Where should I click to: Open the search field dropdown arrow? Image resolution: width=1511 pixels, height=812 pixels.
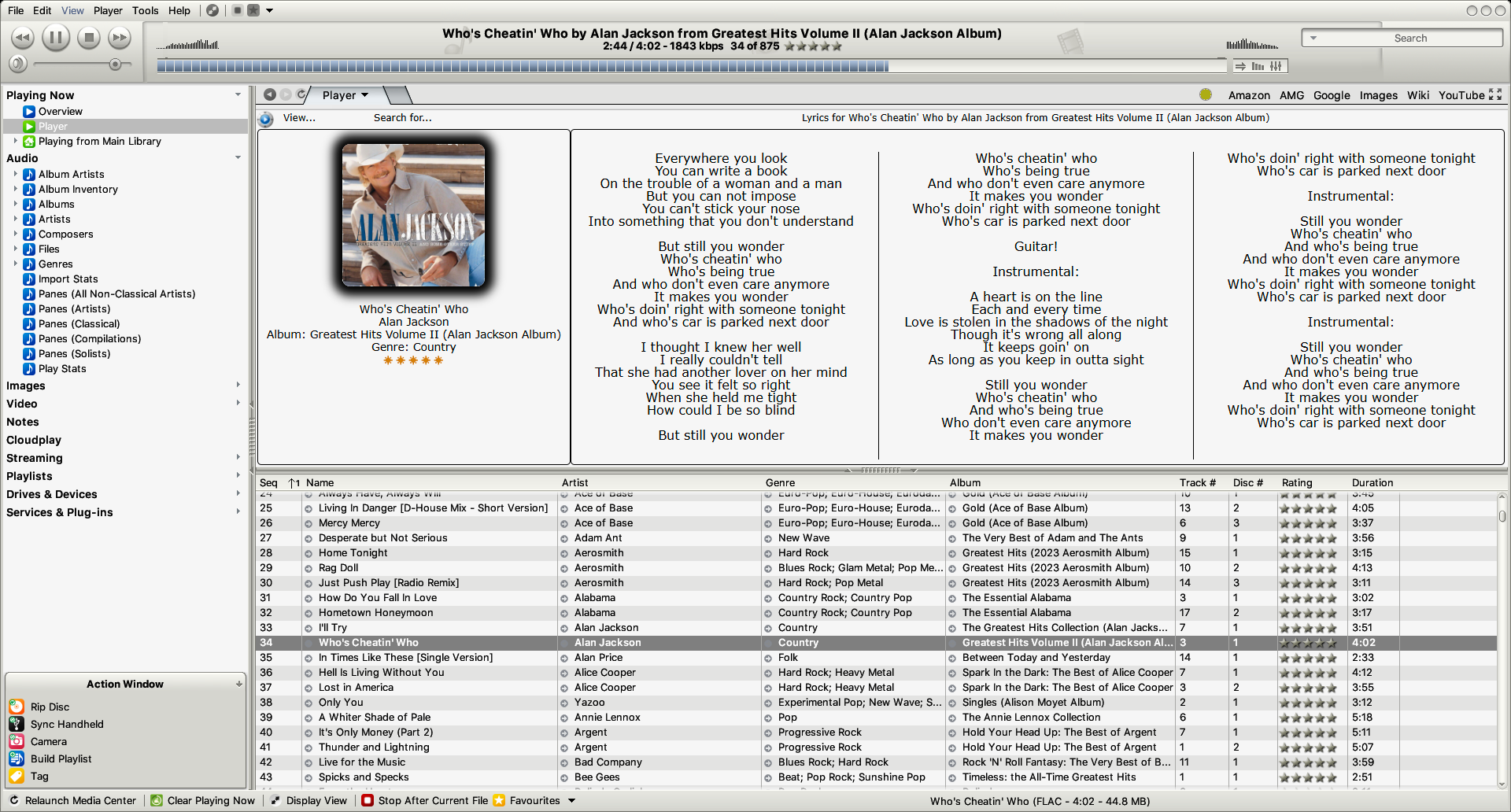tap(1313, 38)
